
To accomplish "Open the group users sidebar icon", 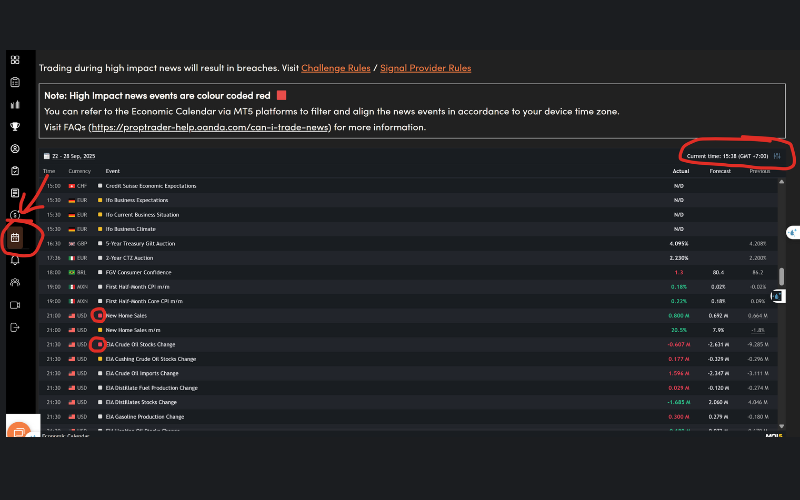I will (15, 282).
